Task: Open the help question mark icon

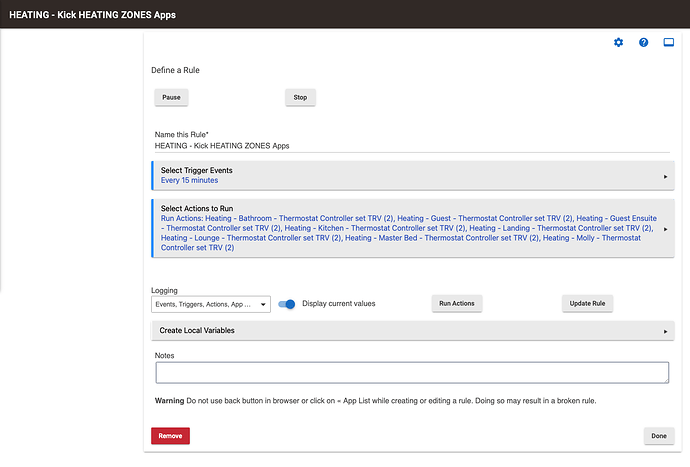Action: (643, 42)
